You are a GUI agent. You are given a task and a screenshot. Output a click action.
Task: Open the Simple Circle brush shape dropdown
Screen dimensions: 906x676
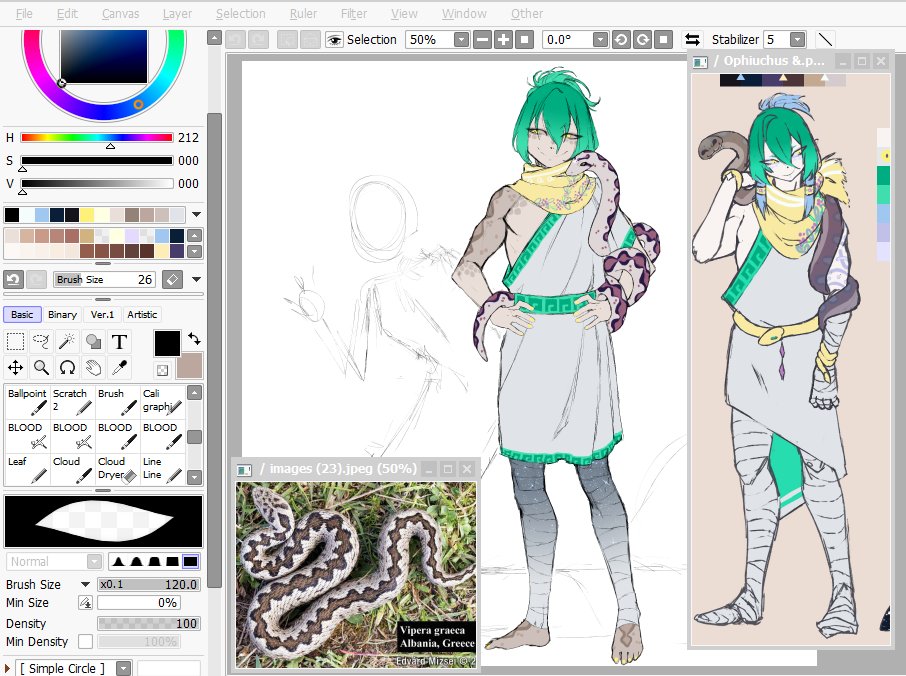coord(124,668)
